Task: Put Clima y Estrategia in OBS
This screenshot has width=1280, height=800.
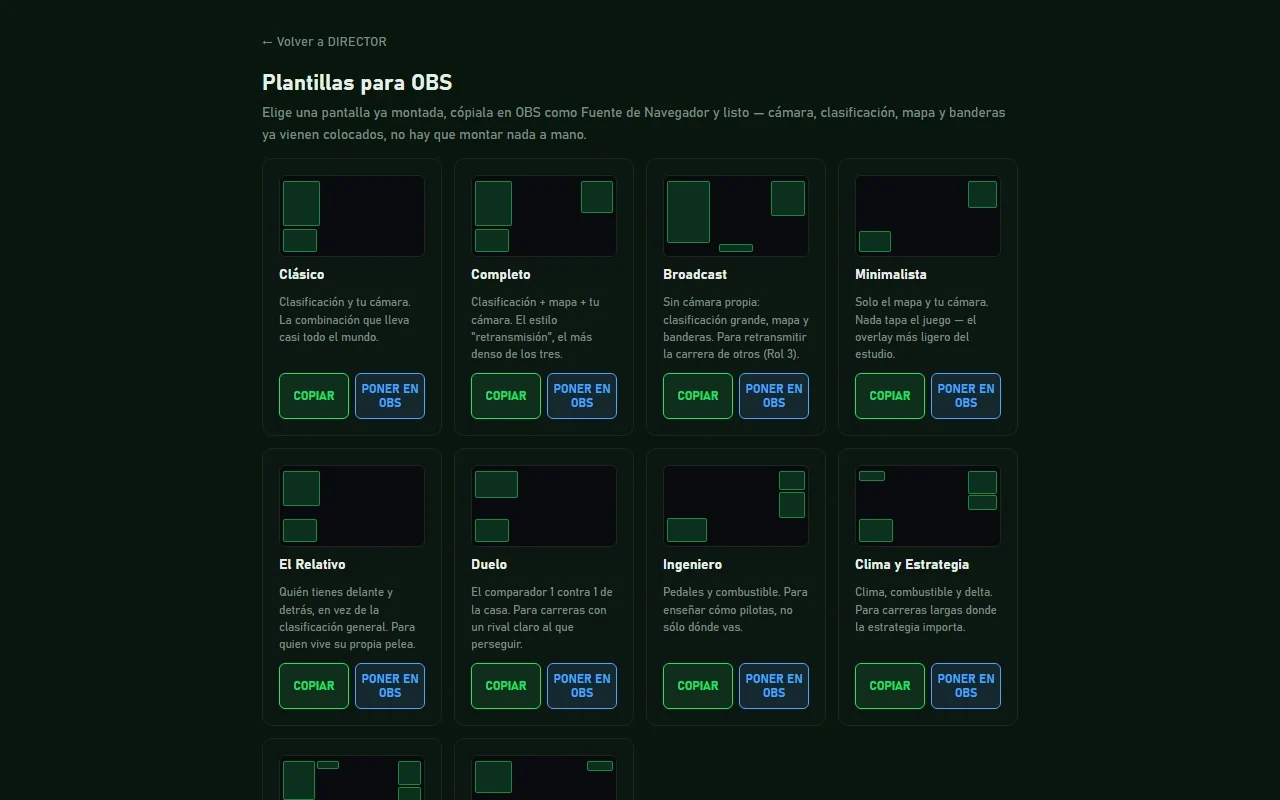Action: coord(966,686)
